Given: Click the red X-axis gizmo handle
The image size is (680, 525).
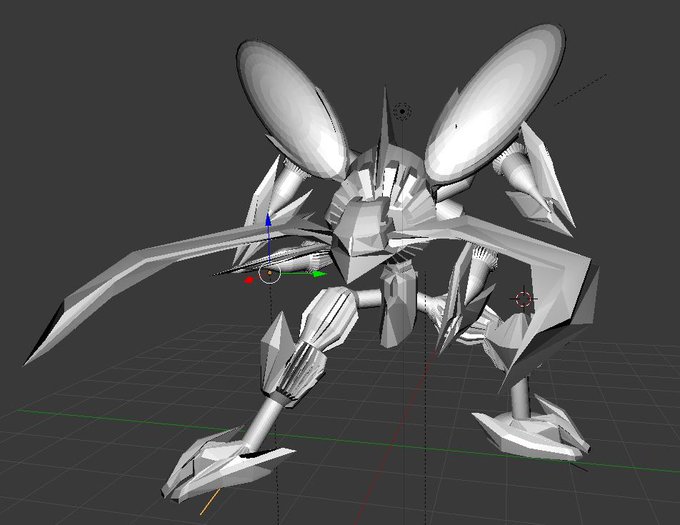Looking at the screenshot, I should click(249, 280).
